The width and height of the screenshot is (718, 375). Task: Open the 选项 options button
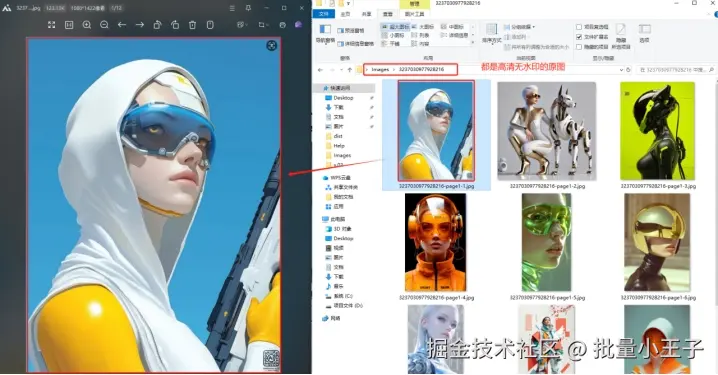point(645,33)
